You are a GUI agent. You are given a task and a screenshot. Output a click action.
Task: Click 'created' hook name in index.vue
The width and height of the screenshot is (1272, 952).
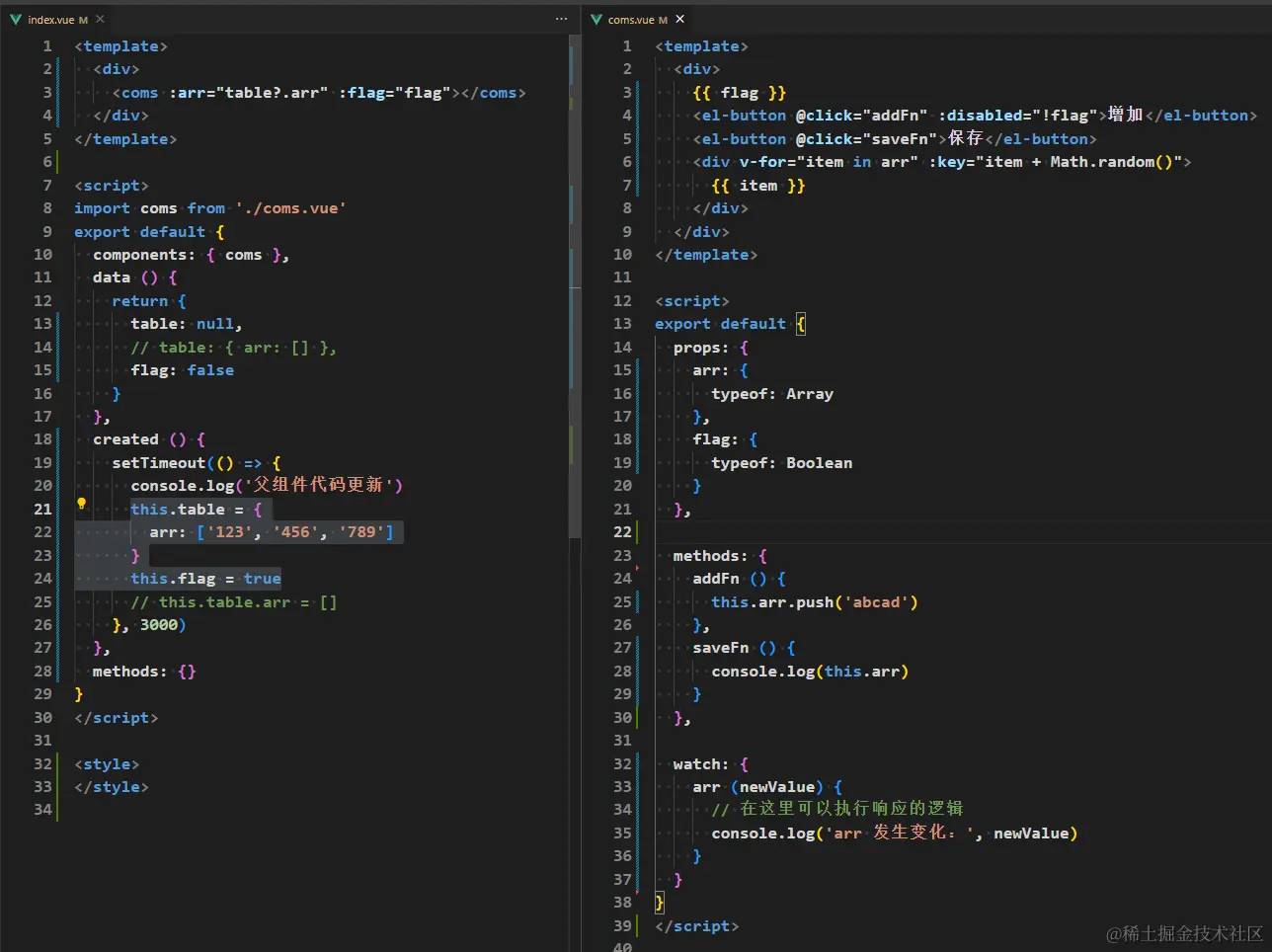coord(125,439)
